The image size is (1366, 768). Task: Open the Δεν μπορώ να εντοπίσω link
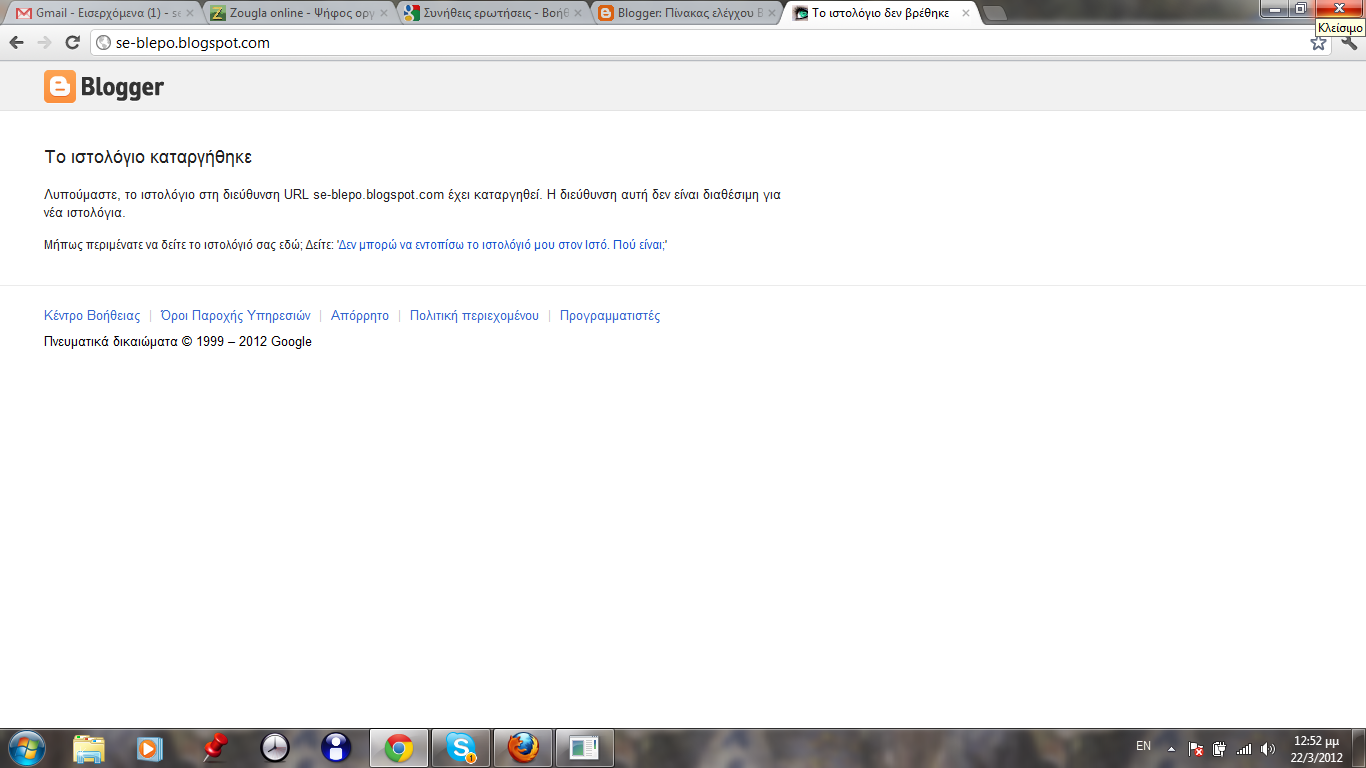pos(502,245)
